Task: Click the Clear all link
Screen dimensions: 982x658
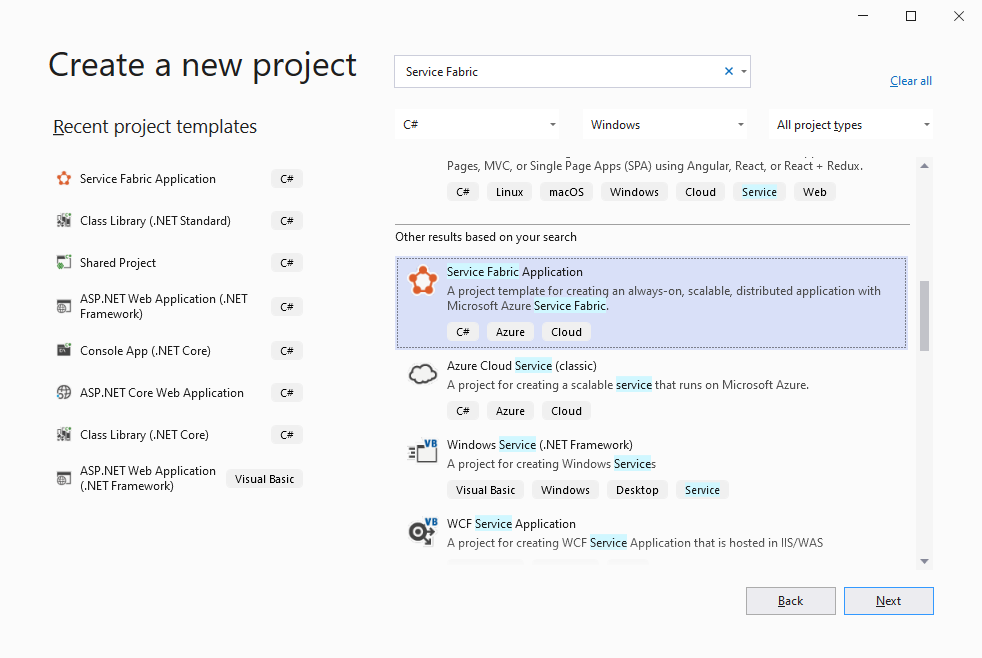Action: [911, 81]
